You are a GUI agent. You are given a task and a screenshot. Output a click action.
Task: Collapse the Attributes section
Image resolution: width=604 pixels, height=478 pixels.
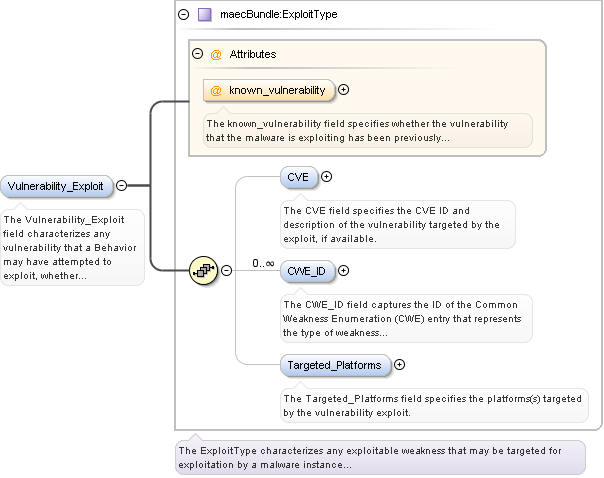click(198, 54)
